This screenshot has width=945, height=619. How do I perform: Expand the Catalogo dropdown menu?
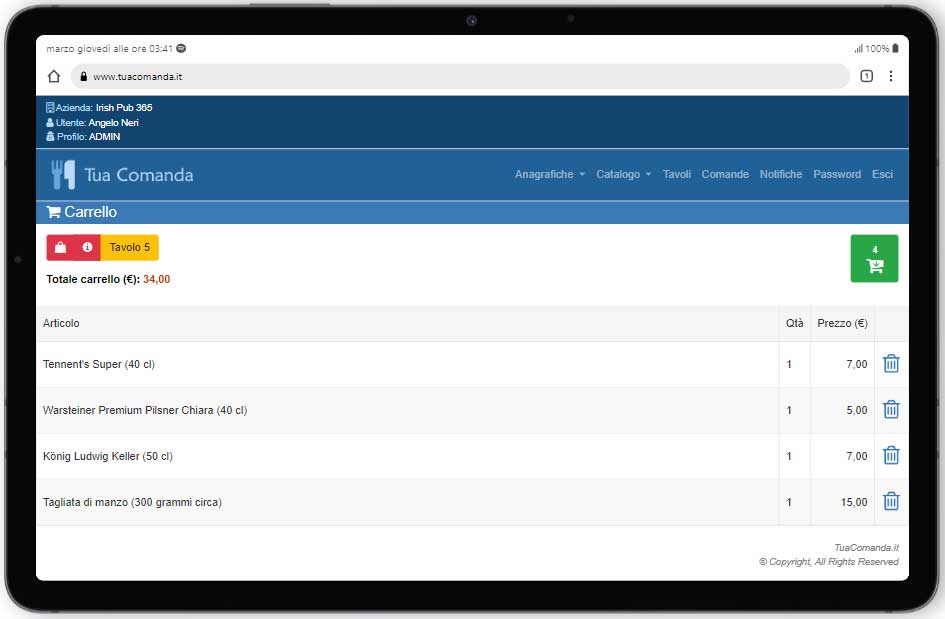624,174
